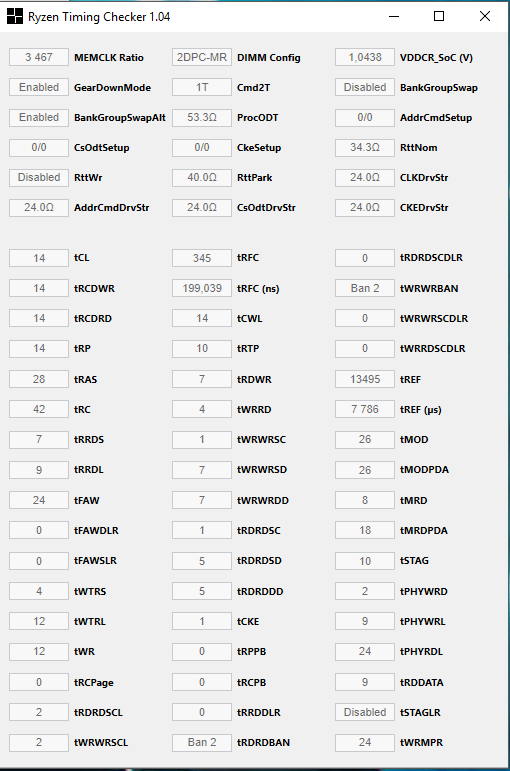This screenshot has width=510, height=771.
Task: Click the 'tRDDATA' label text
Action: (x=421, y=682)
